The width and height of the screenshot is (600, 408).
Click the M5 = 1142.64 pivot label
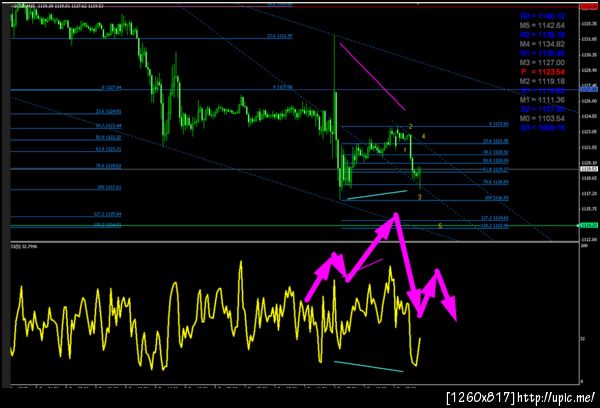click(x=542, y=25)
